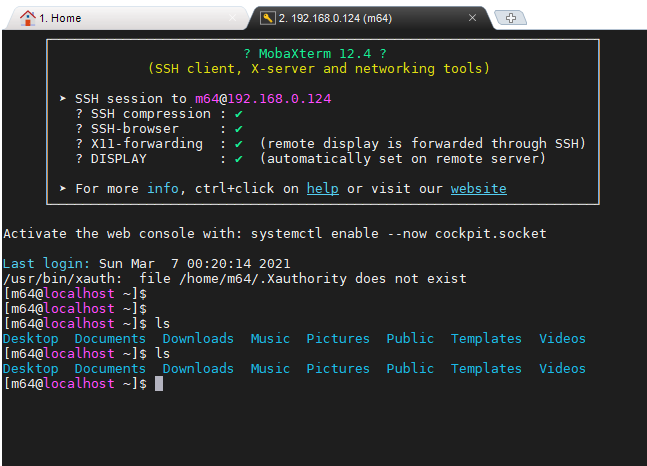This screenshot has height=466, width=647.
Task: Click the SSH client subtitle line
Action: click(x=319, y=69)
